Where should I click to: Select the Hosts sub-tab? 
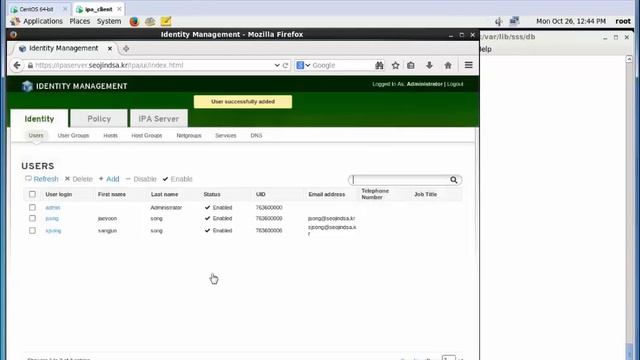point(111,136)
